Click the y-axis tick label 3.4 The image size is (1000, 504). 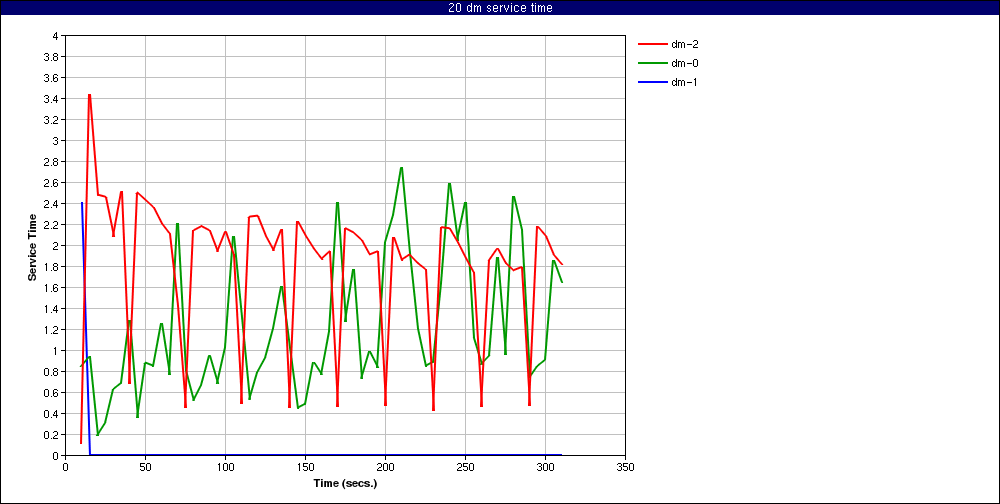click(x=52, y=99)
